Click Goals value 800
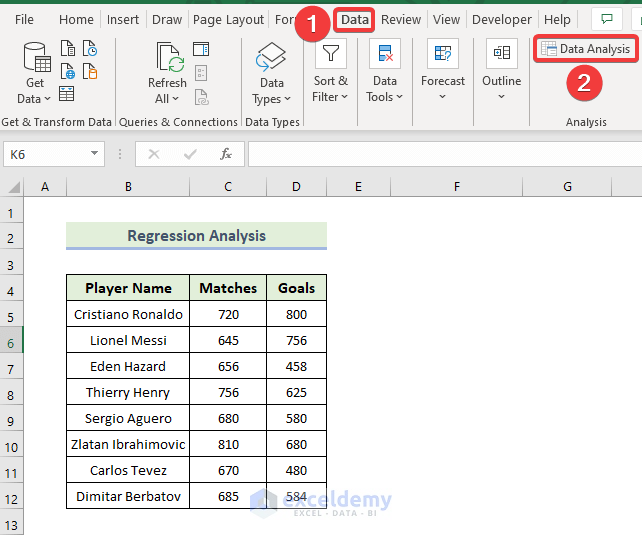Viewport: 642px width, 535px height. coord(296,314)
